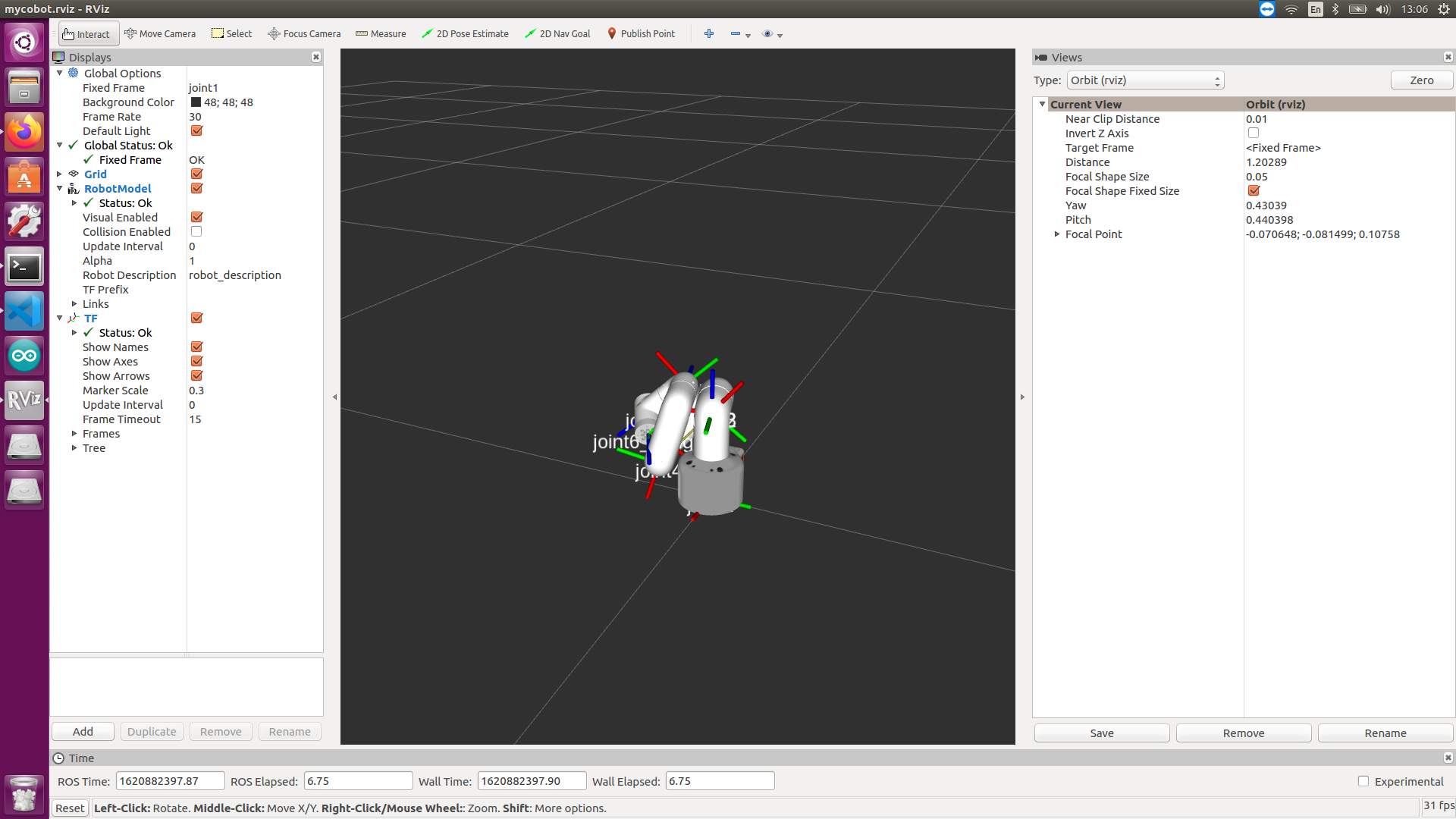Enable the Collision Enabled checkbox
This screenshot has height=819, width=1456.
196,232
